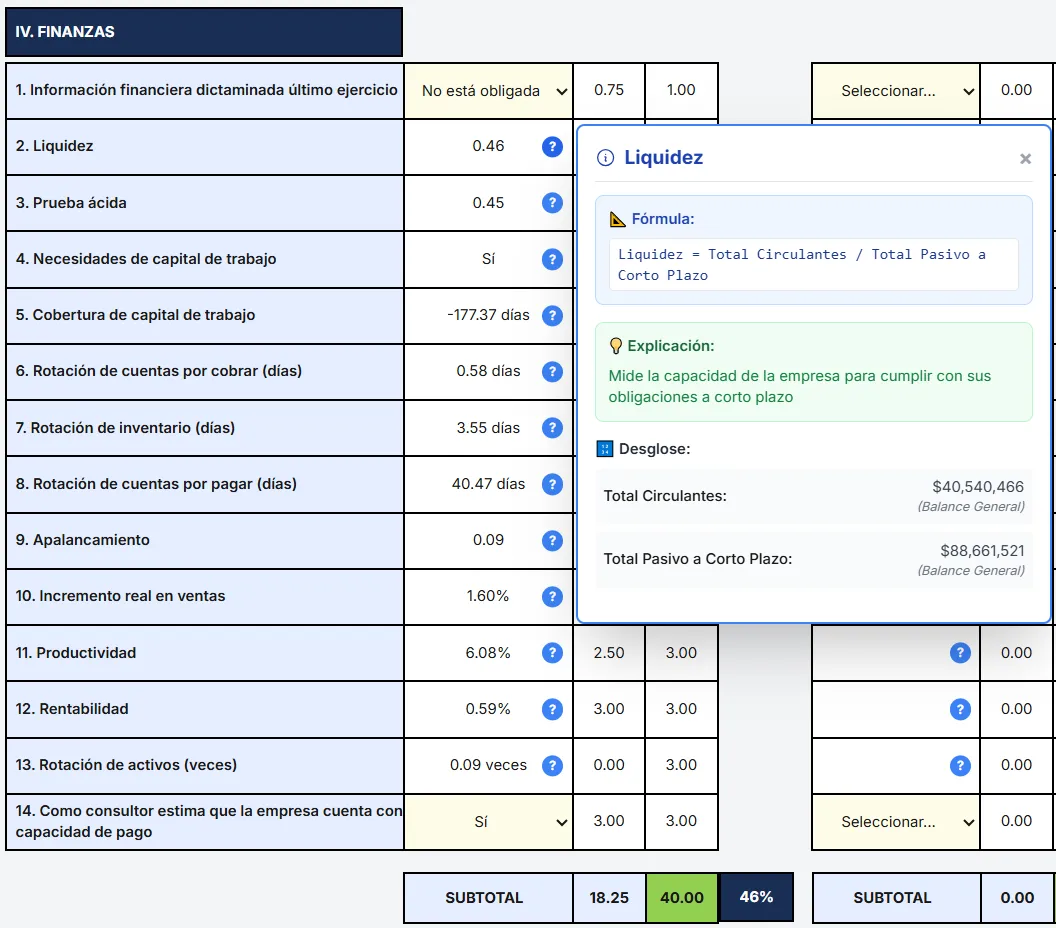Open the bottom-right 'Seleccionar...' dropdown
Image resolution: width=1056 pixels, height=928 pixels.
point(896,822)
